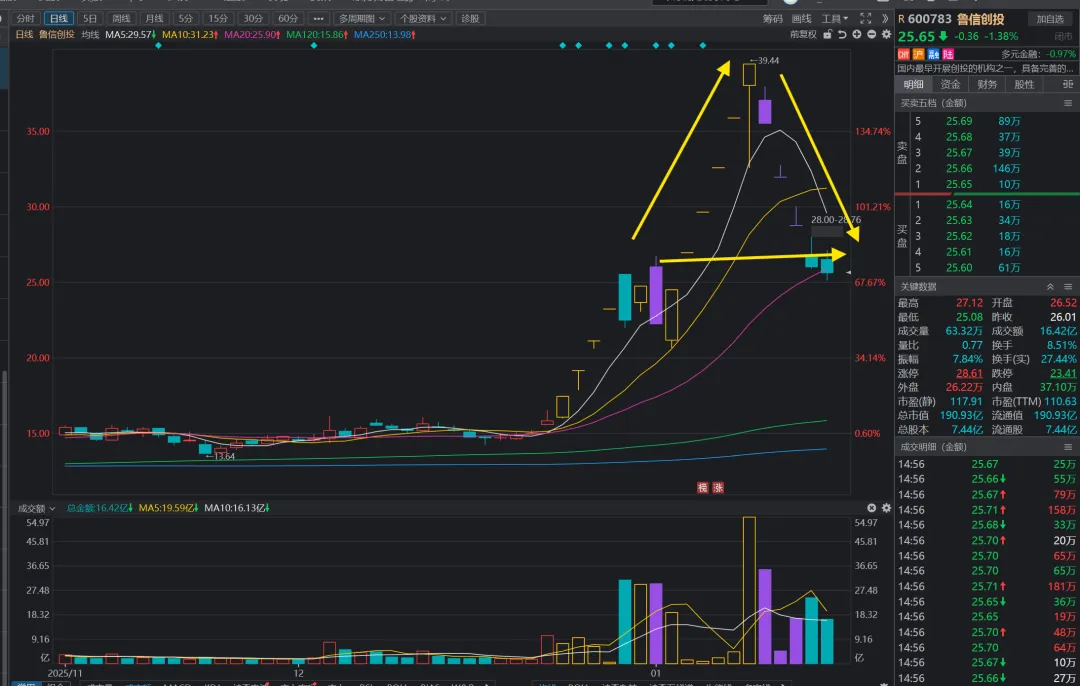Viewport: 1080px width, 686px height.
Task: Expand the 工具 tools dropdown
Action: pos(835,19)
